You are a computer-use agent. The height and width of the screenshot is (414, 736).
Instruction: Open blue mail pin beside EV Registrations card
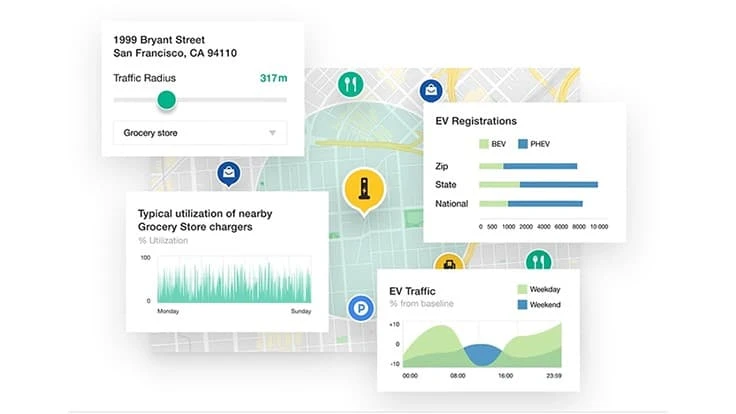pos(431,91)
